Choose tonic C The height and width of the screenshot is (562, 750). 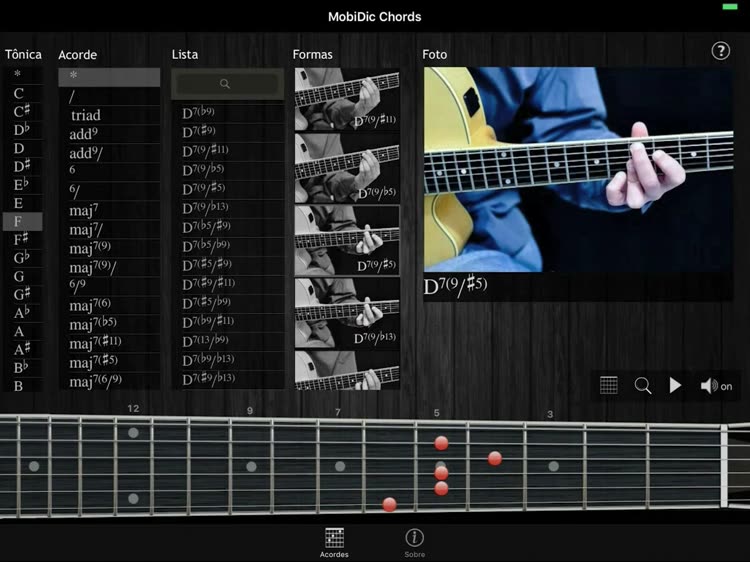coord(22,93)
